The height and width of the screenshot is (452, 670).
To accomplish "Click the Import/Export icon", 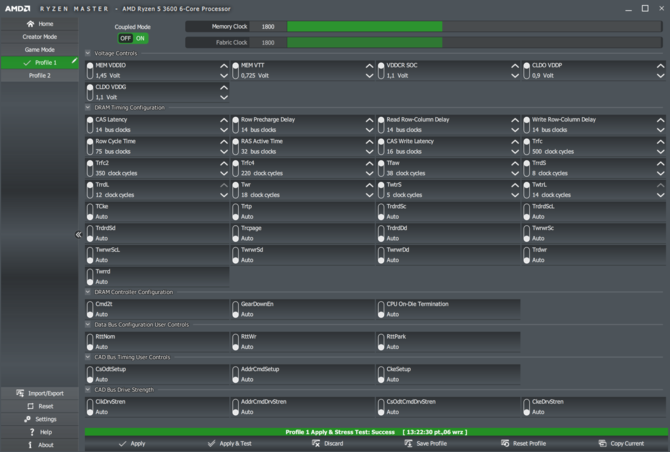I will [x=20, y=393].
